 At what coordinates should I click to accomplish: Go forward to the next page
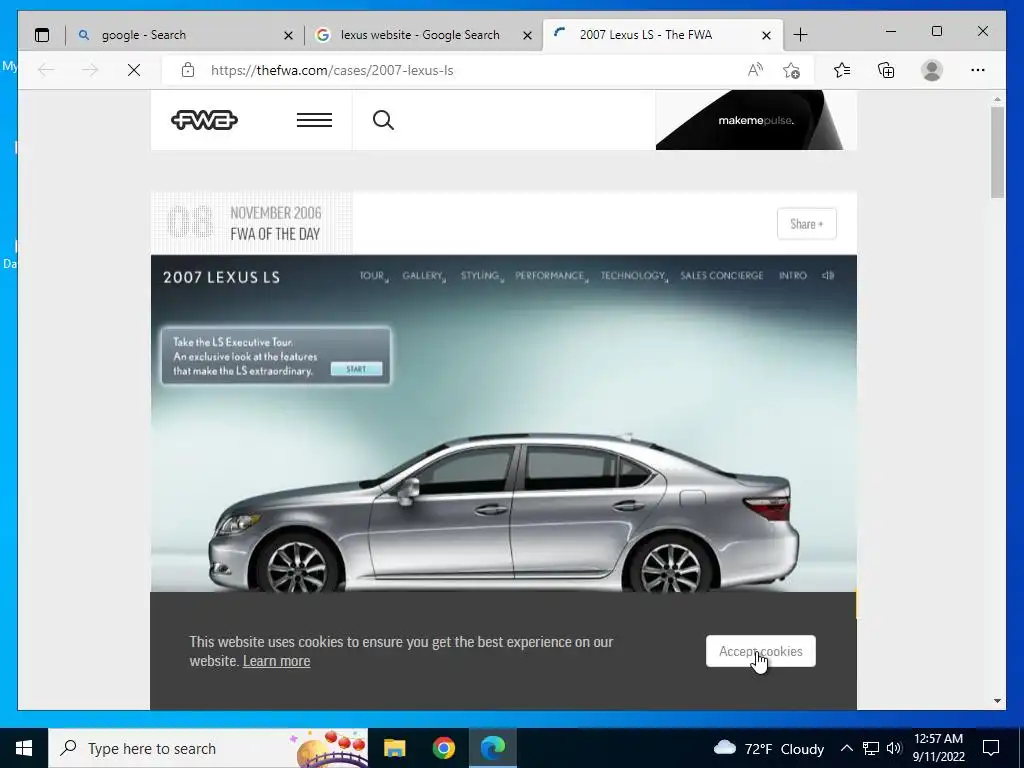[90, 70]
